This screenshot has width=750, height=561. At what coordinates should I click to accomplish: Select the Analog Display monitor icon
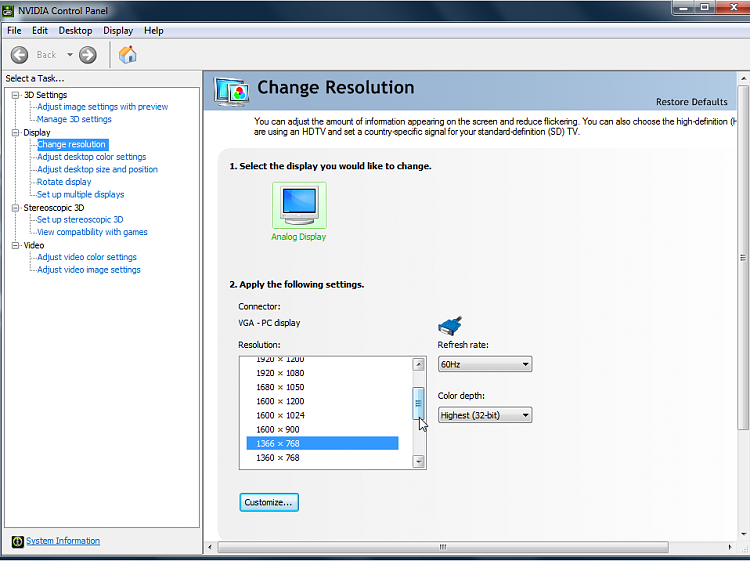coord(299,205)
